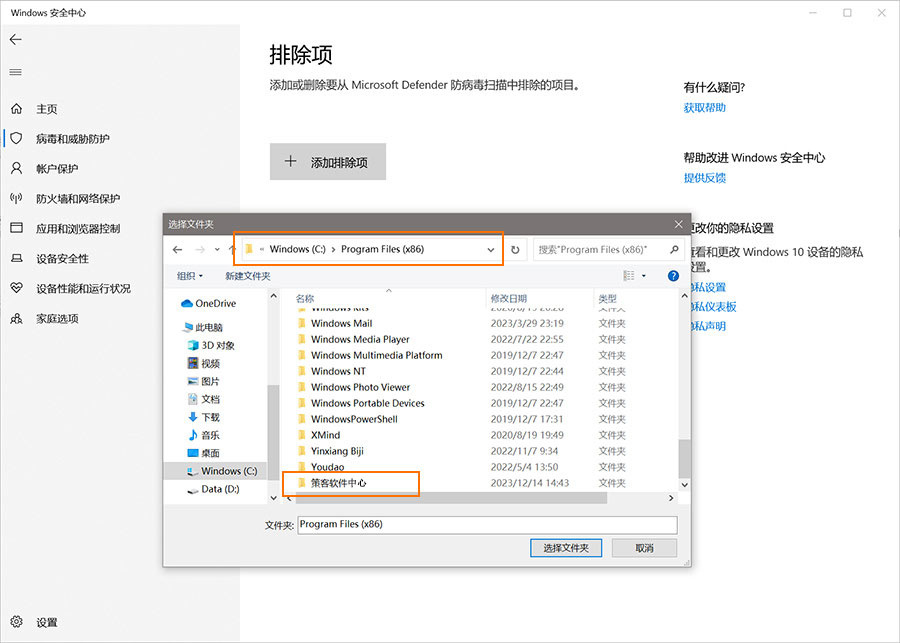Click the change view icon

(629, 276)
